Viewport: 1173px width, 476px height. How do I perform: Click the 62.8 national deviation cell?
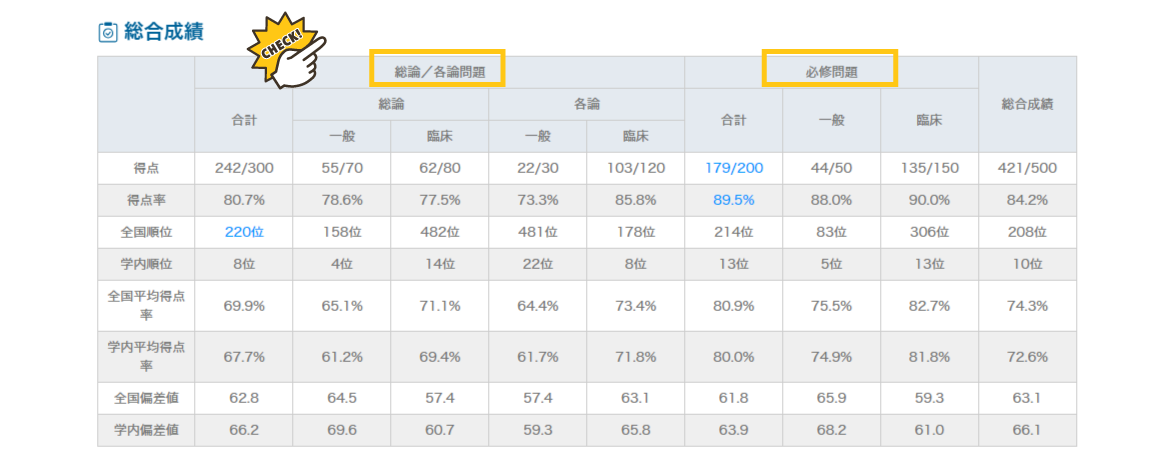[x=244, y=399]
